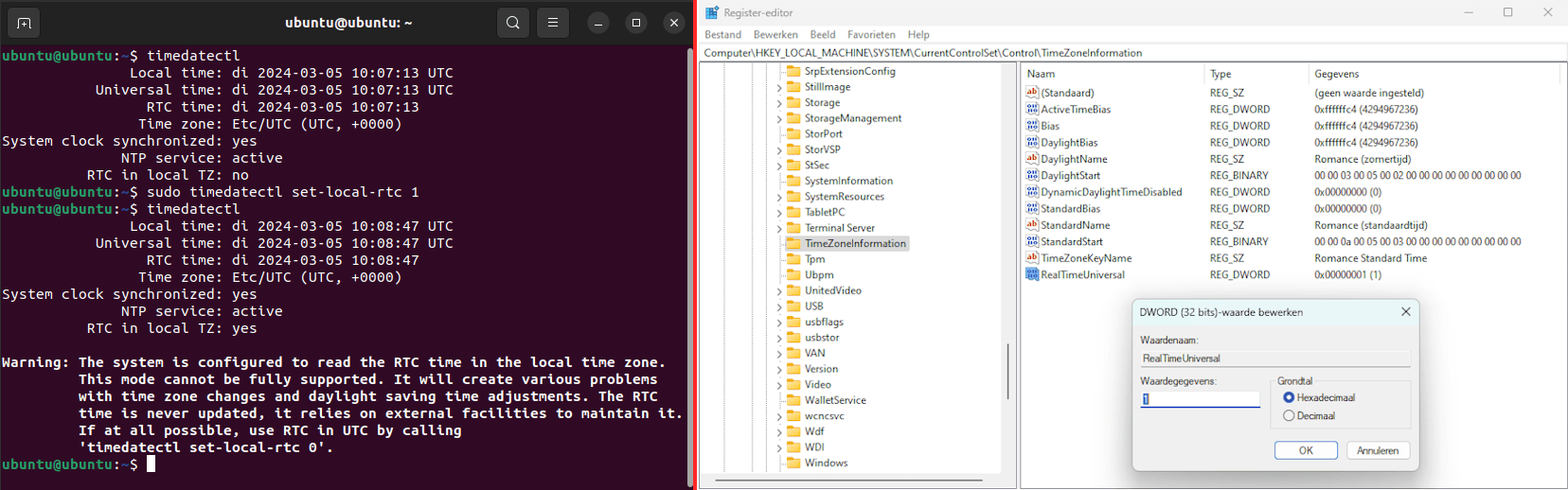Open the Bestand menu
The width and height of the screenshot is (1568, 490).
[723, 34]
